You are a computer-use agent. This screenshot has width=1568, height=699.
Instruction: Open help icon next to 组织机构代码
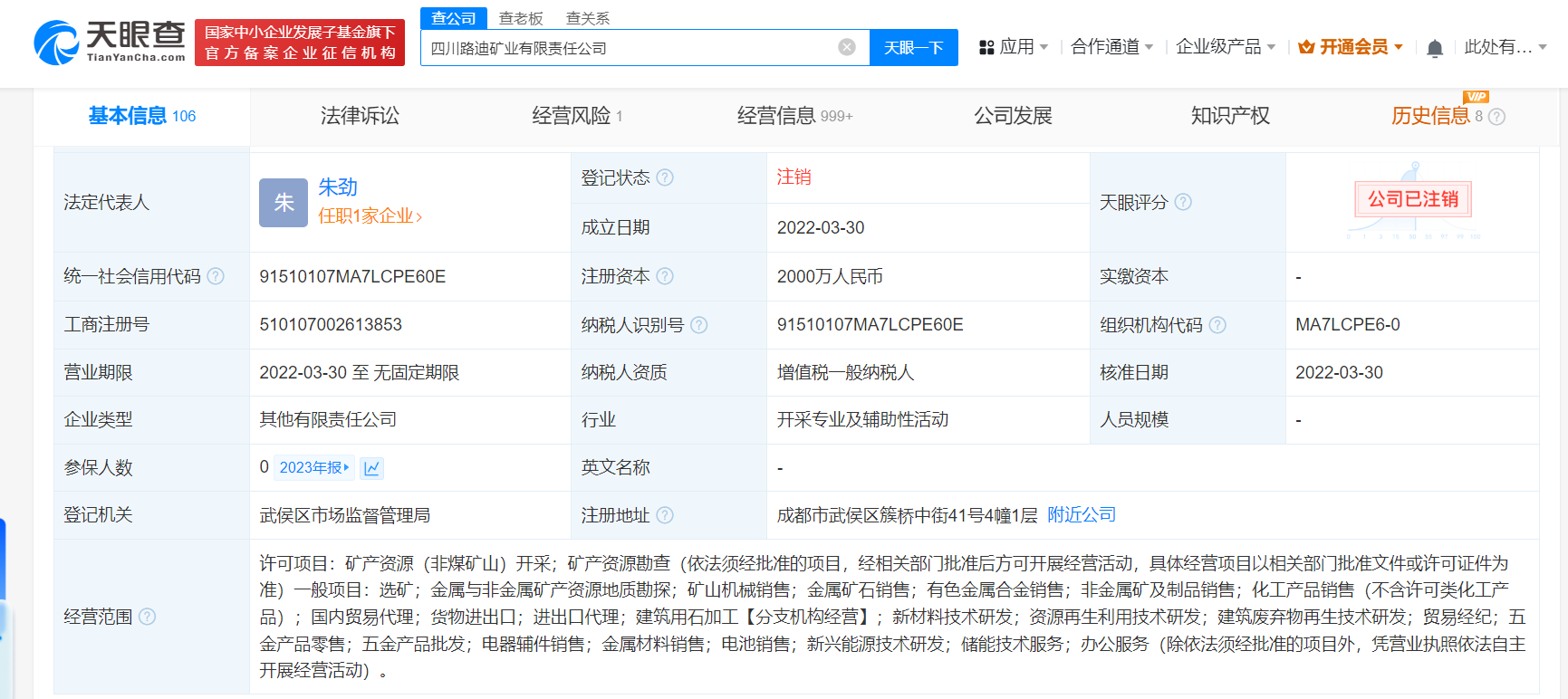(x=1217, y=324)
